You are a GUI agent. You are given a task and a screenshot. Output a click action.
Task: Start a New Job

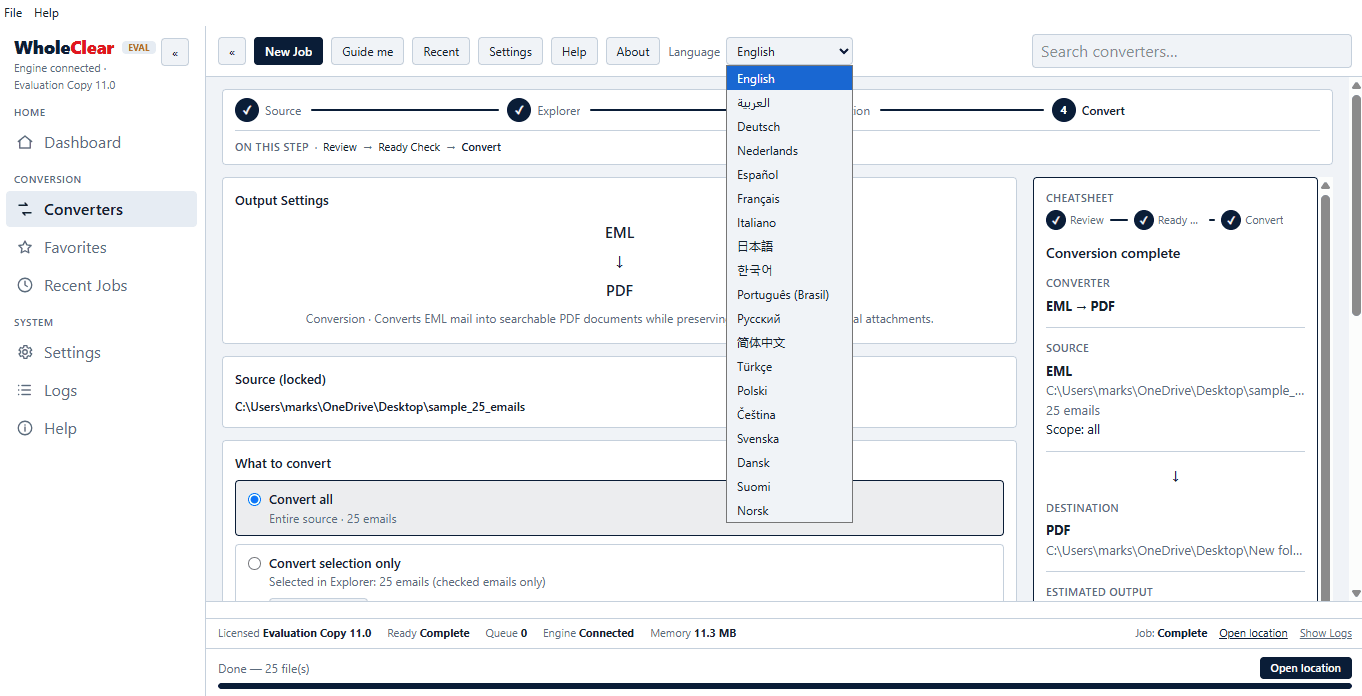point(288,52)
